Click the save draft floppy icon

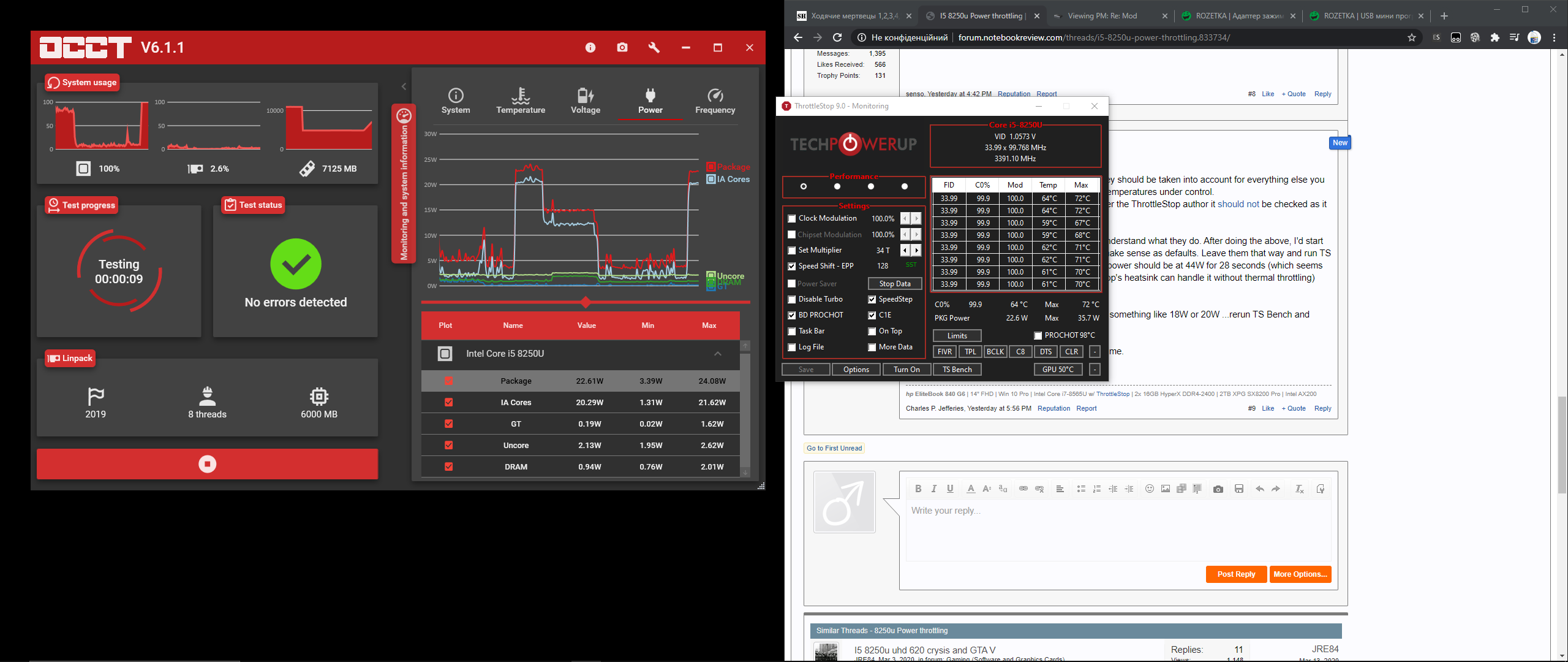[x=1239, y=489]
